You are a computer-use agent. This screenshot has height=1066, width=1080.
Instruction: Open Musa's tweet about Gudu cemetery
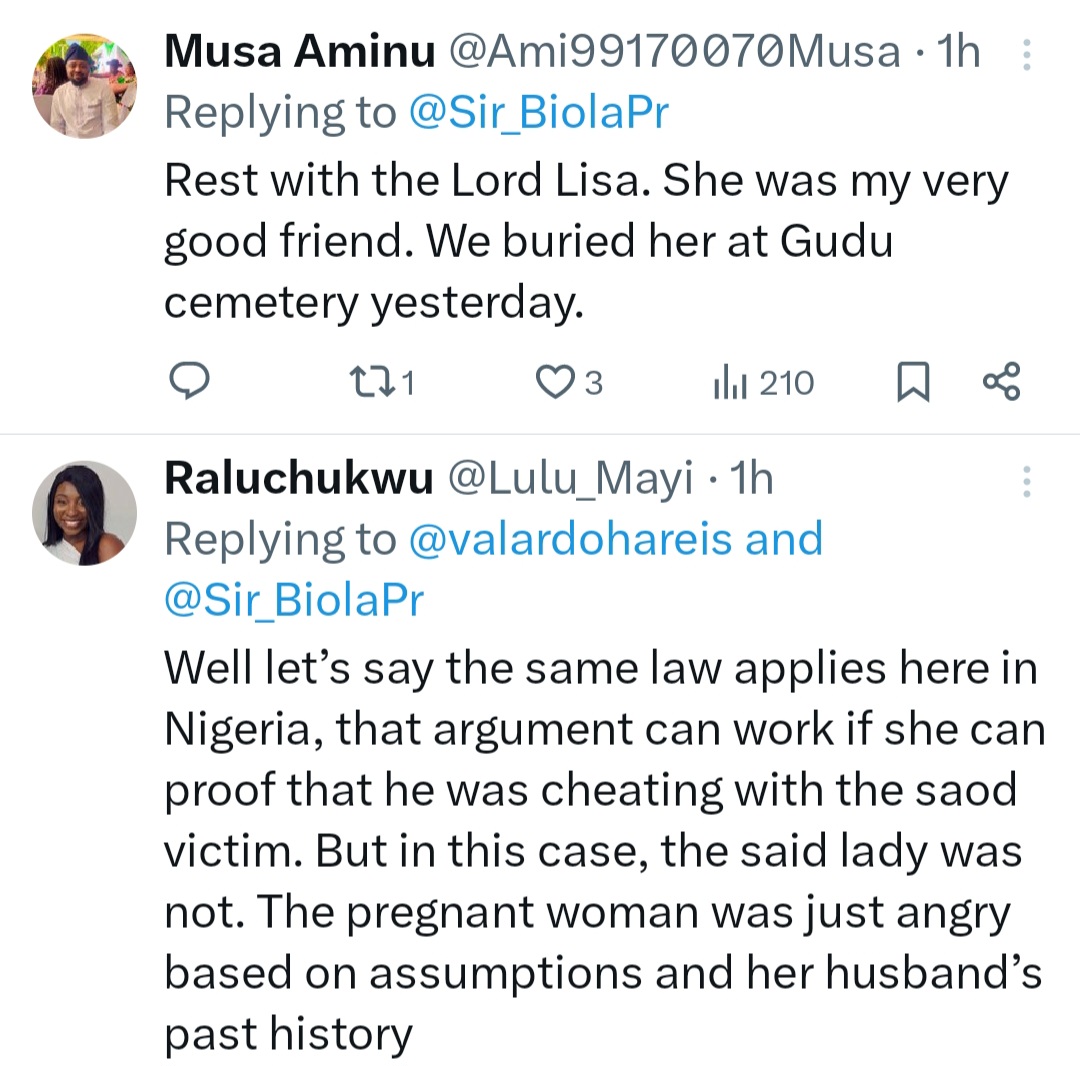tap(585, 242)
